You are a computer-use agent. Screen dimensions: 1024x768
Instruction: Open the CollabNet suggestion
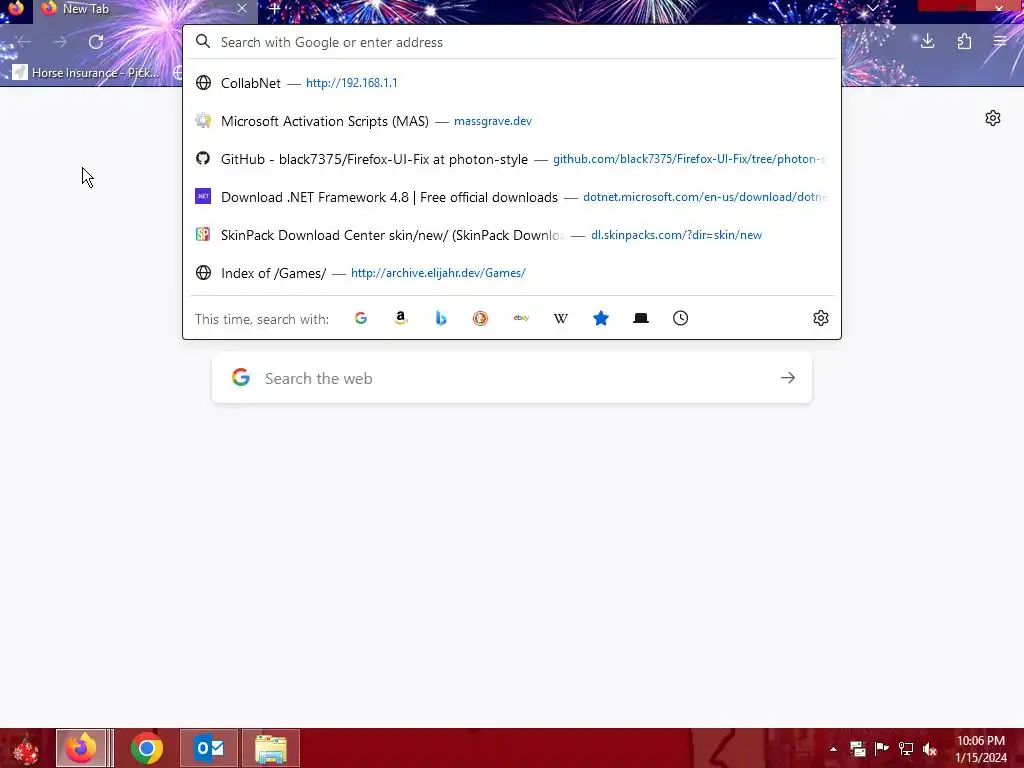pos(511,83)
